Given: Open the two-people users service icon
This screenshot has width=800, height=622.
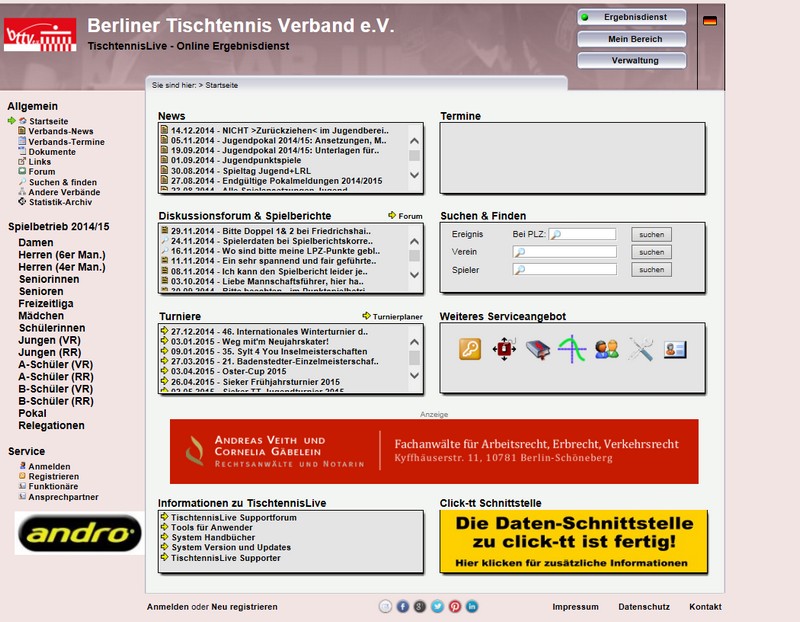Looking at the screenshot, I should coord(606,349).
